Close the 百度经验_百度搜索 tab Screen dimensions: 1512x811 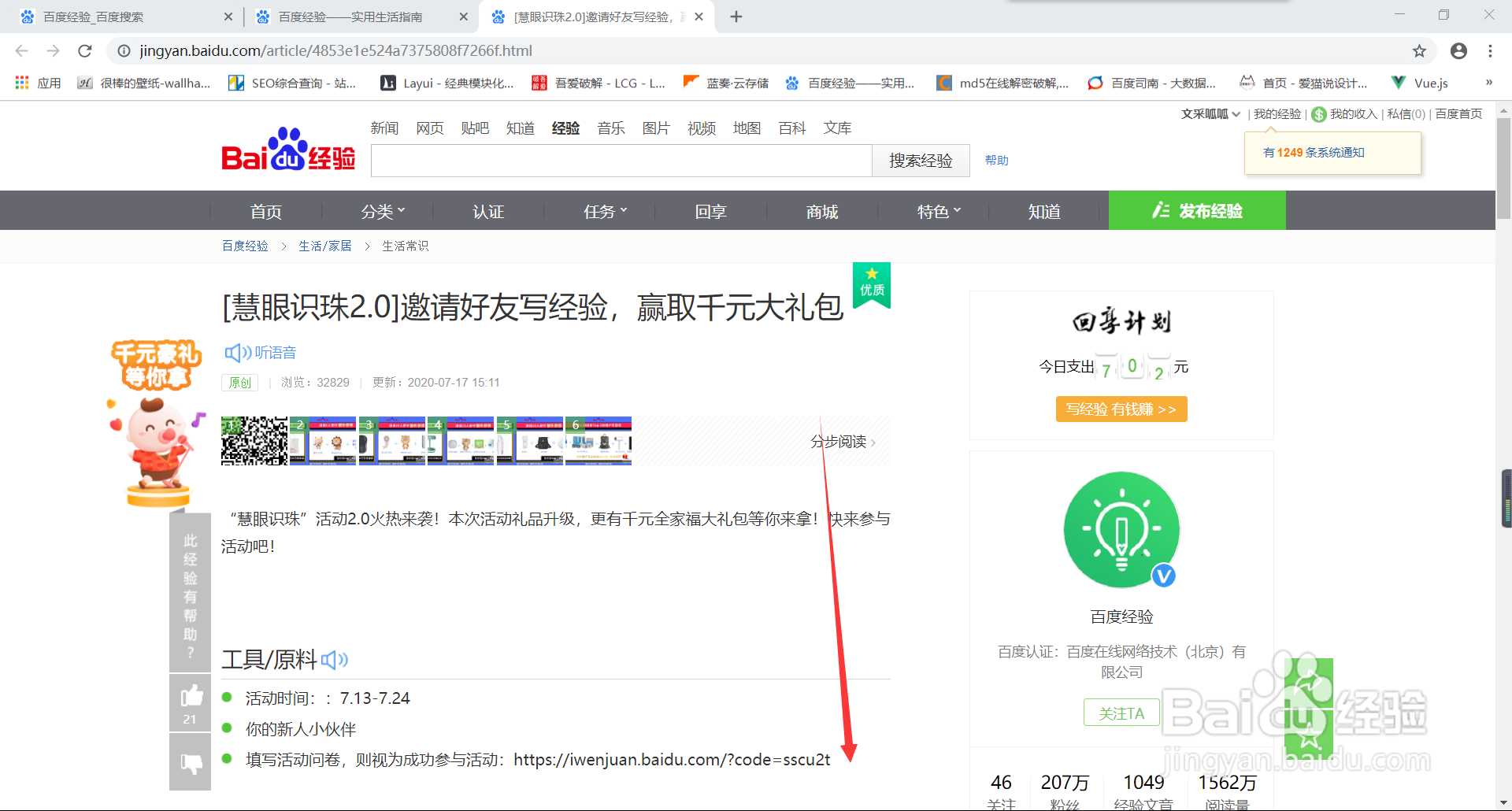point(228,17)
